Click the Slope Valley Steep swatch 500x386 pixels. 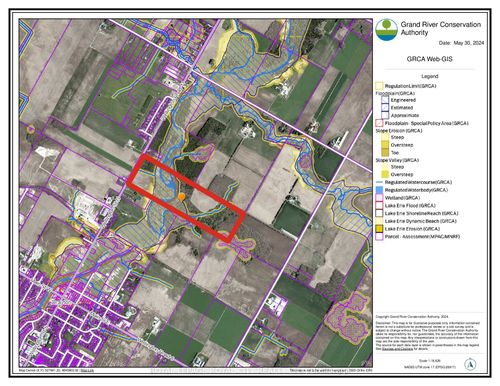coord(385,167)
